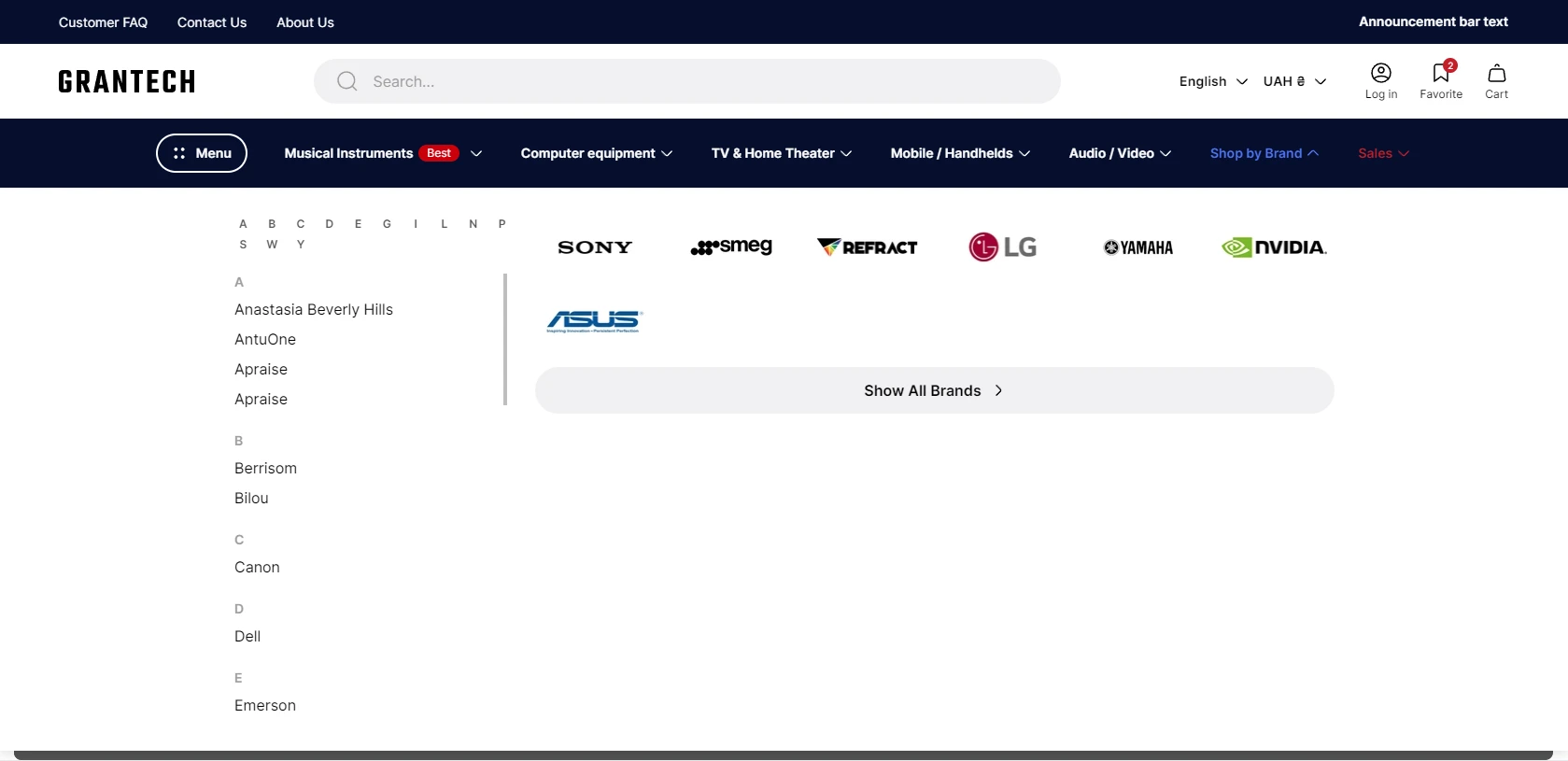The image size is (1568, 761).
Task: Click the search magnifier icon
Action: click(347, 81)
